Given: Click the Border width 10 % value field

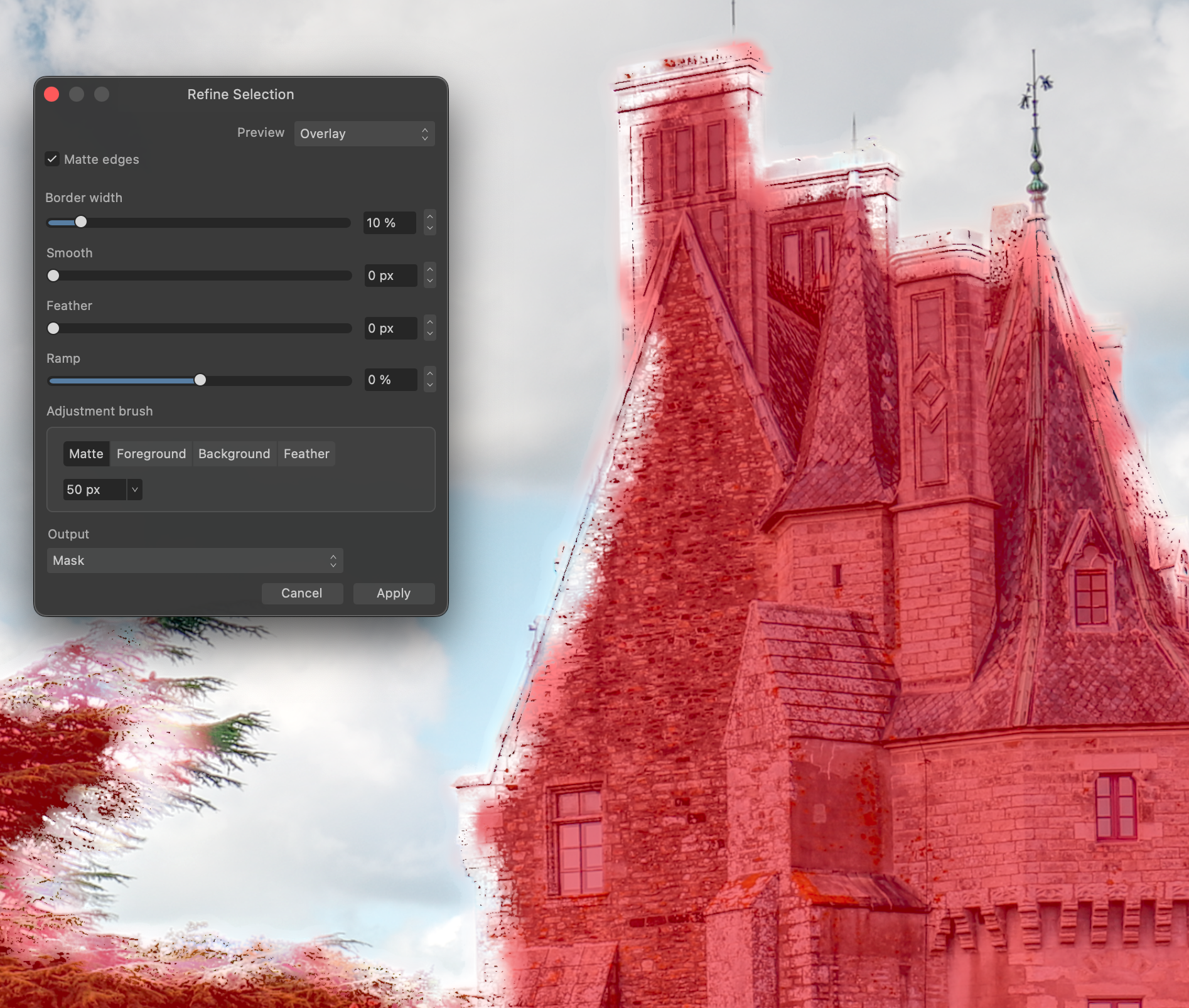Looking at the screenshot, I should [x=390, y=223].
